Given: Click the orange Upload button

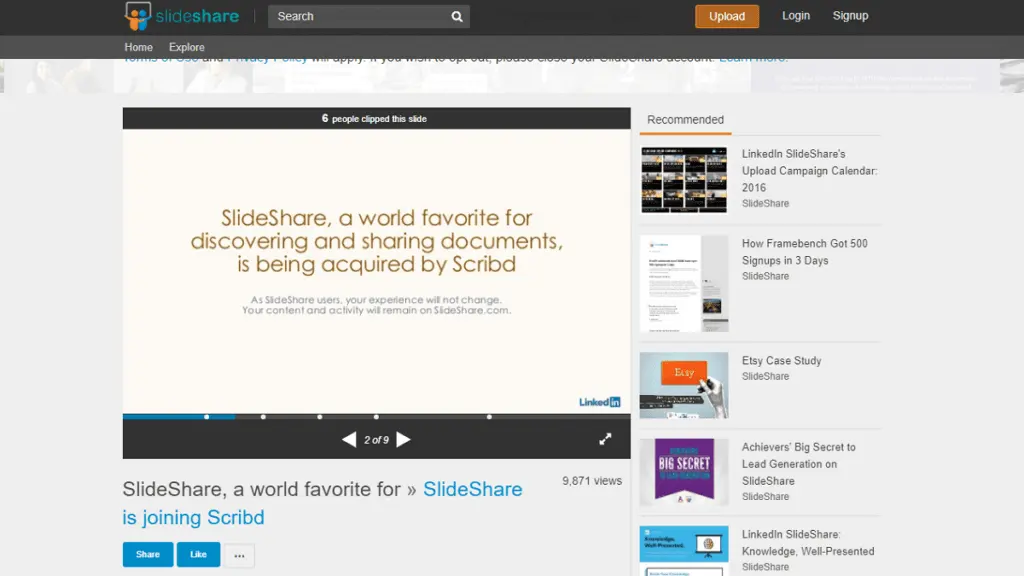Looking at the screenshot, I should [x=727, y=16].
